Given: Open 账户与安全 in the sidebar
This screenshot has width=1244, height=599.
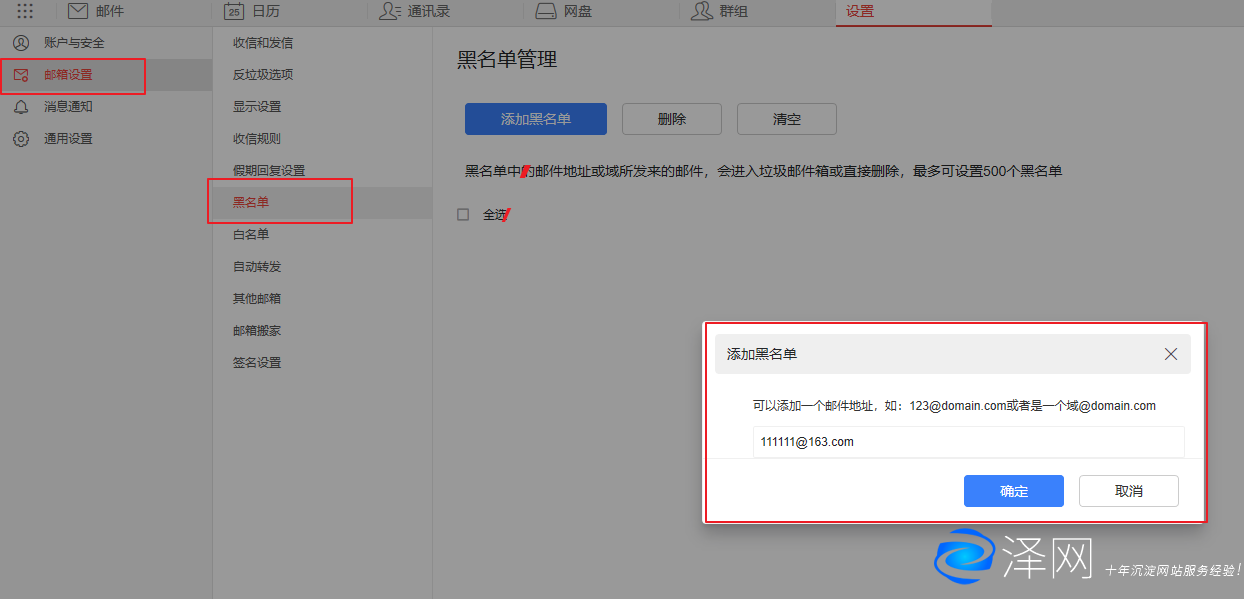Looking at the screenshot, I should (74, 43).
